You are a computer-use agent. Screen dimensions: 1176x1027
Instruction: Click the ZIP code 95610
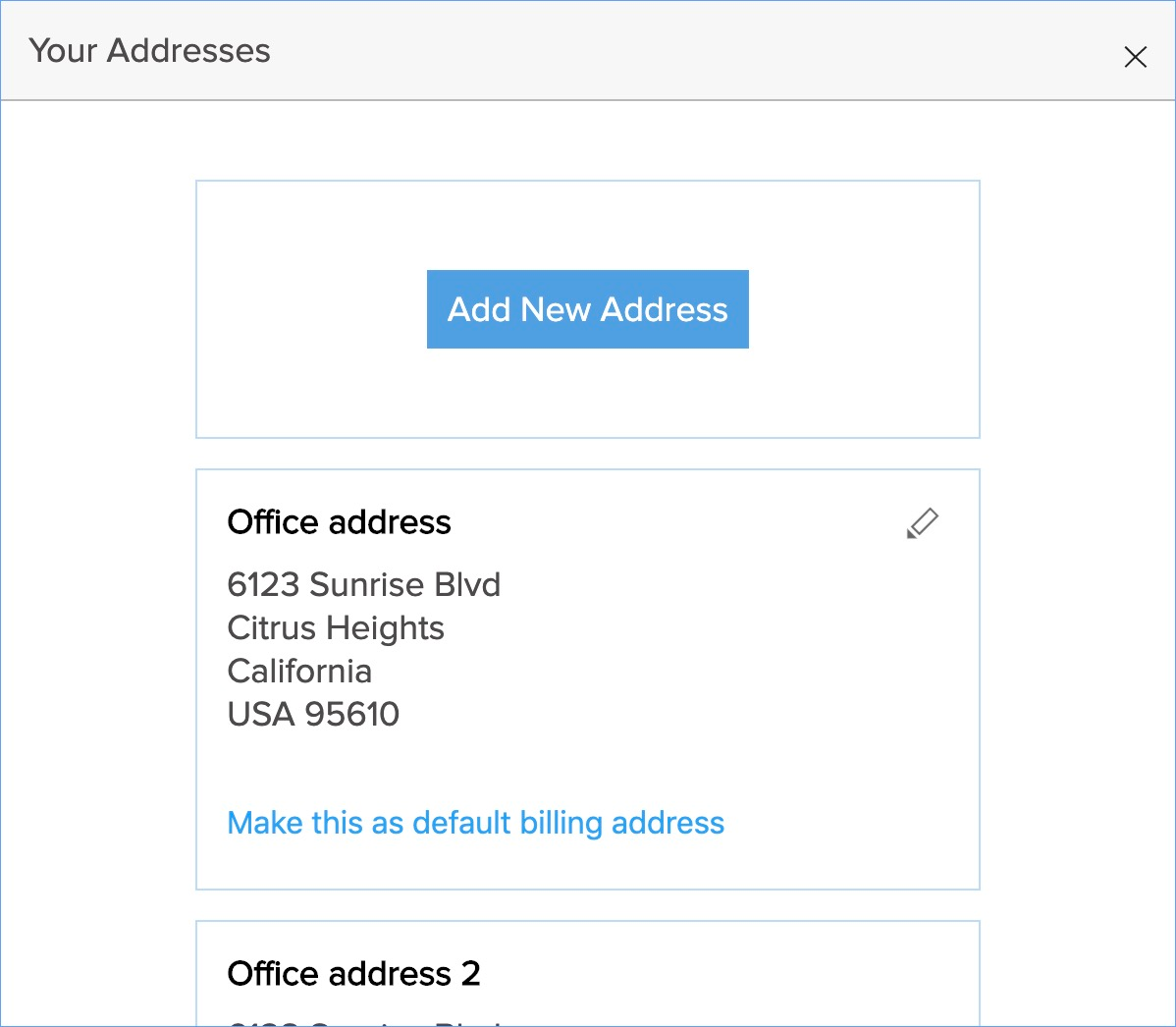point(352,715)
